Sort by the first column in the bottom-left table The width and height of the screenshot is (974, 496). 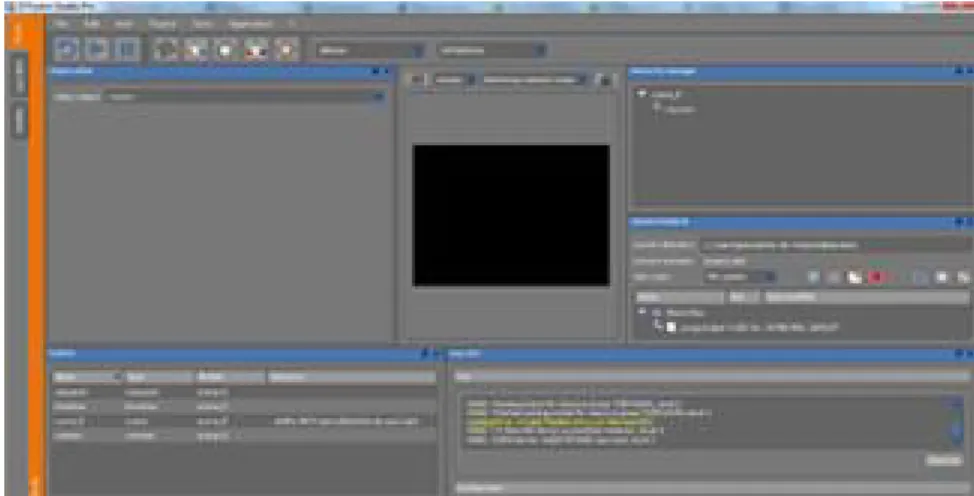coord(87,377)
